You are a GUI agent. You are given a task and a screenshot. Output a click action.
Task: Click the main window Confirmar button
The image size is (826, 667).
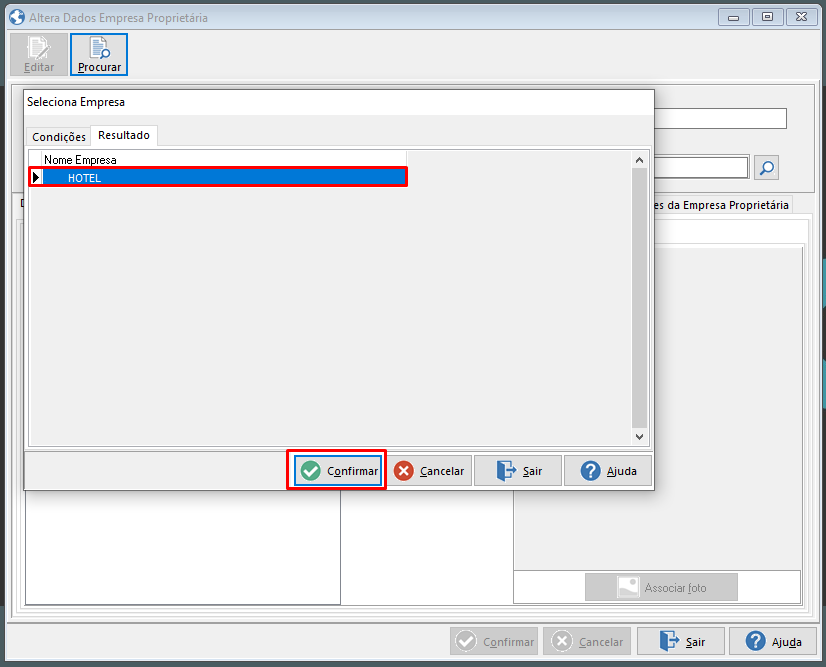pyautogui.click(x=494, y=641)
